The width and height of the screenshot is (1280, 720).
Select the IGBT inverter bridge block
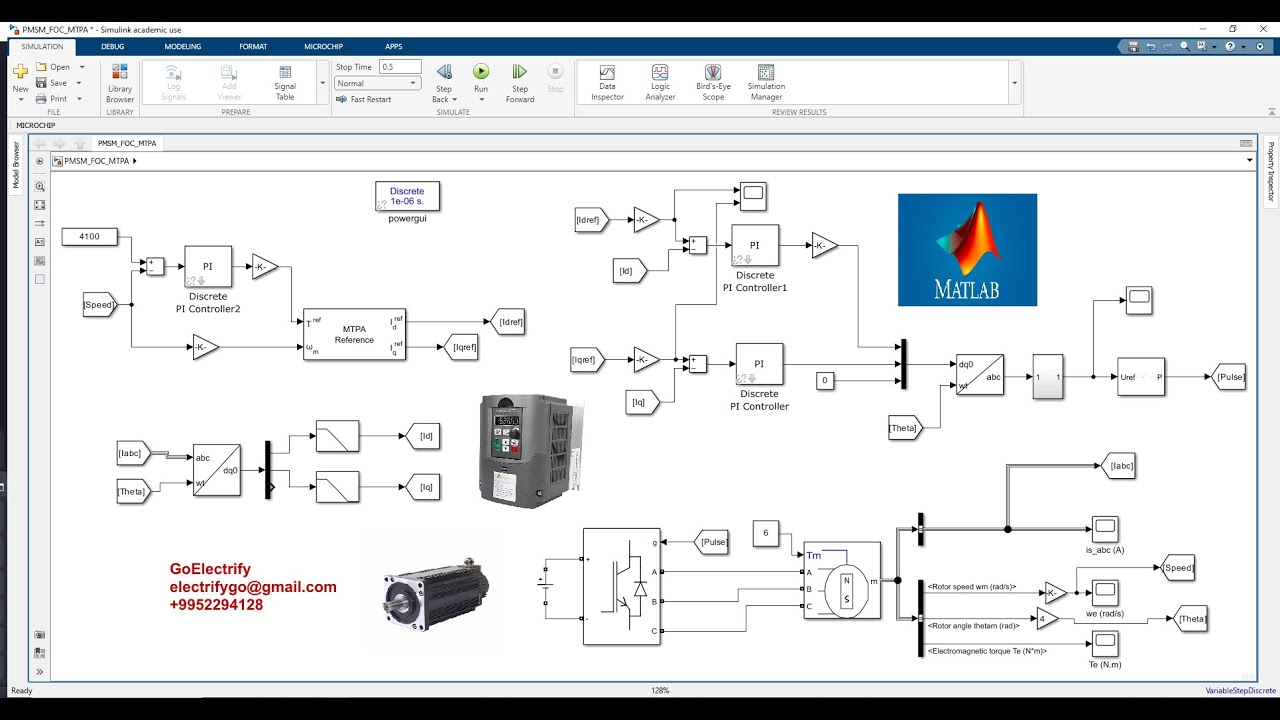click(621, 587)
